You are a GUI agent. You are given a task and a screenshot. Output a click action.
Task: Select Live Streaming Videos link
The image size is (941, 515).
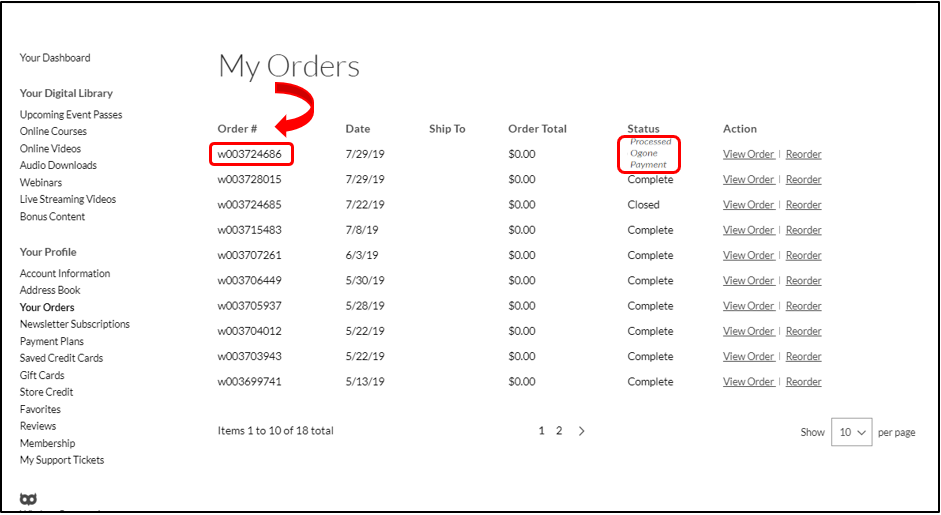pos(68,199)
